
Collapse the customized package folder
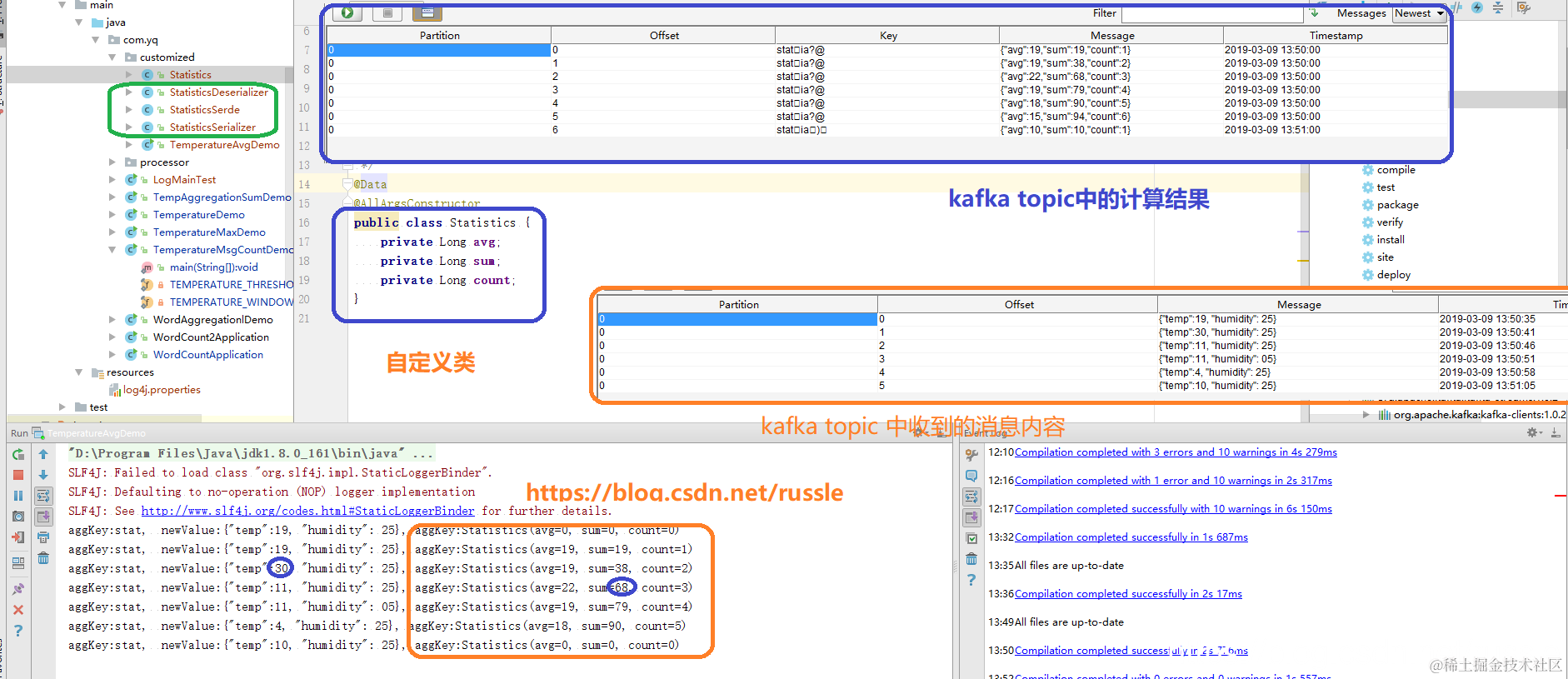(x=112, y=57)
